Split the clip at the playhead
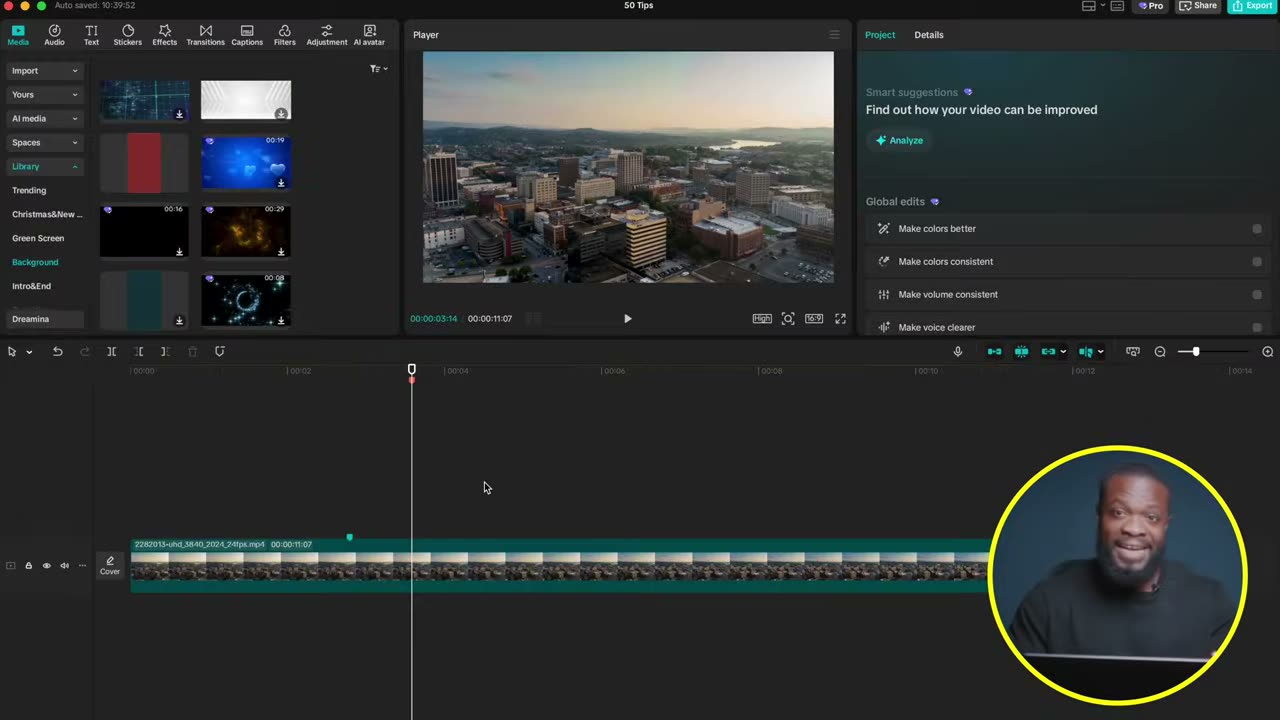1280x720 pixels. [x=111, y=352]
